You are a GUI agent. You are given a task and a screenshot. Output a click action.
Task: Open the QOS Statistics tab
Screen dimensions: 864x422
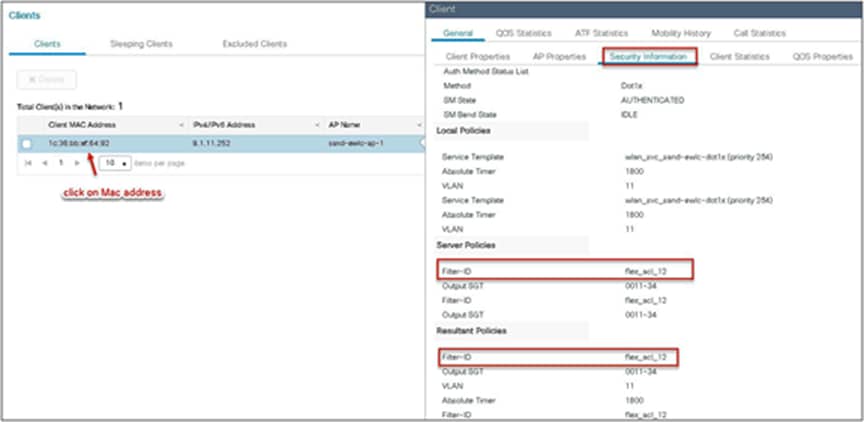pos(523,33)
